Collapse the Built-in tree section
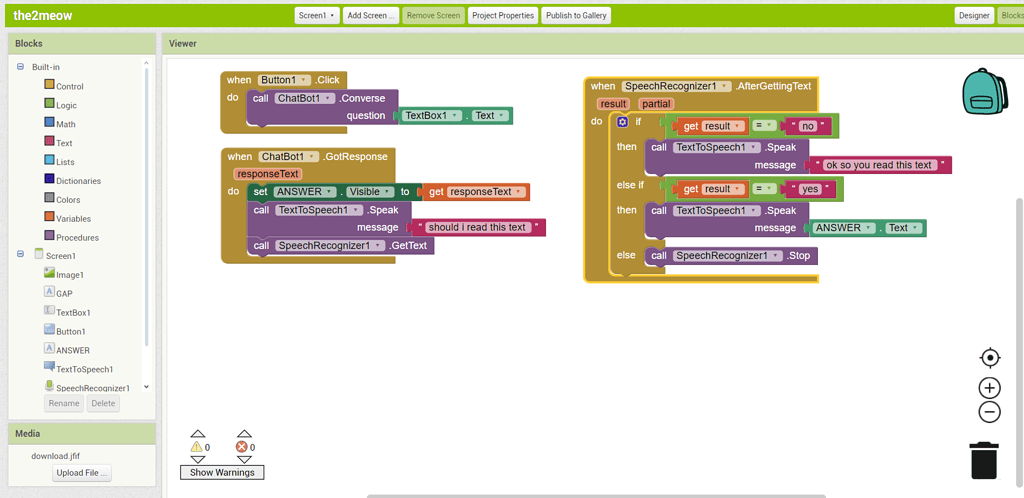 tap(20, 67)
